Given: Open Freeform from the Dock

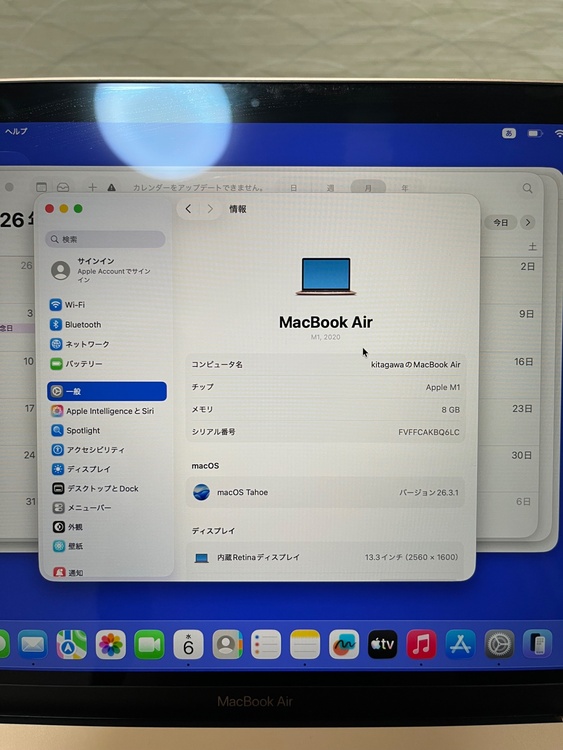Looking at the screenshot, I should 344,644.
